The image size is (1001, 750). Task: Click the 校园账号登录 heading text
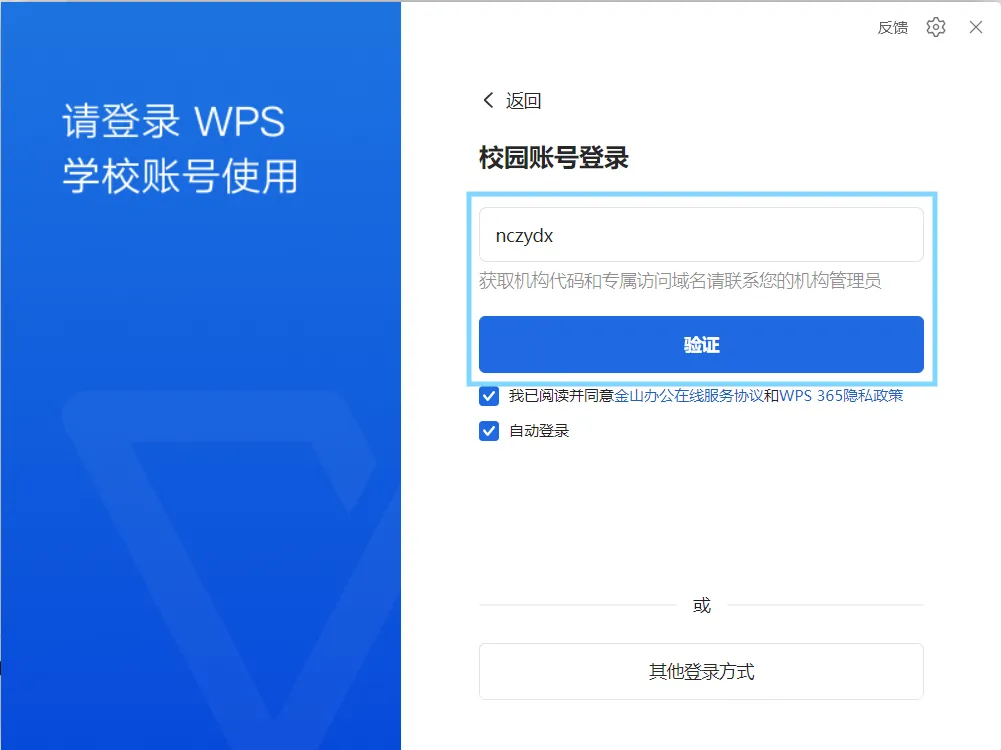(x=553, y=158)
